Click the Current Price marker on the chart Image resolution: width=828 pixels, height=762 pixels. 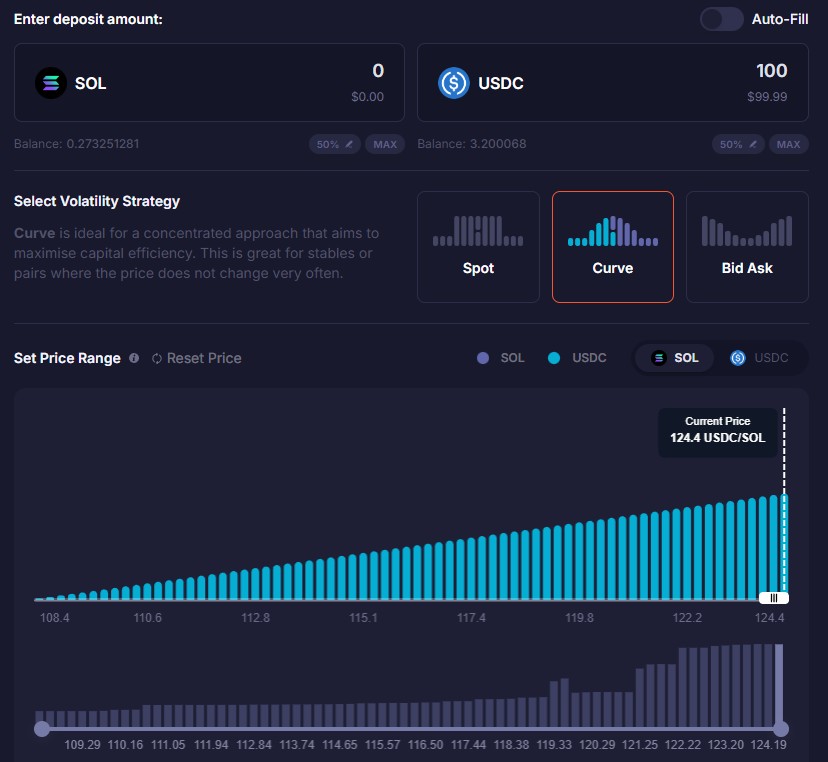718,433
